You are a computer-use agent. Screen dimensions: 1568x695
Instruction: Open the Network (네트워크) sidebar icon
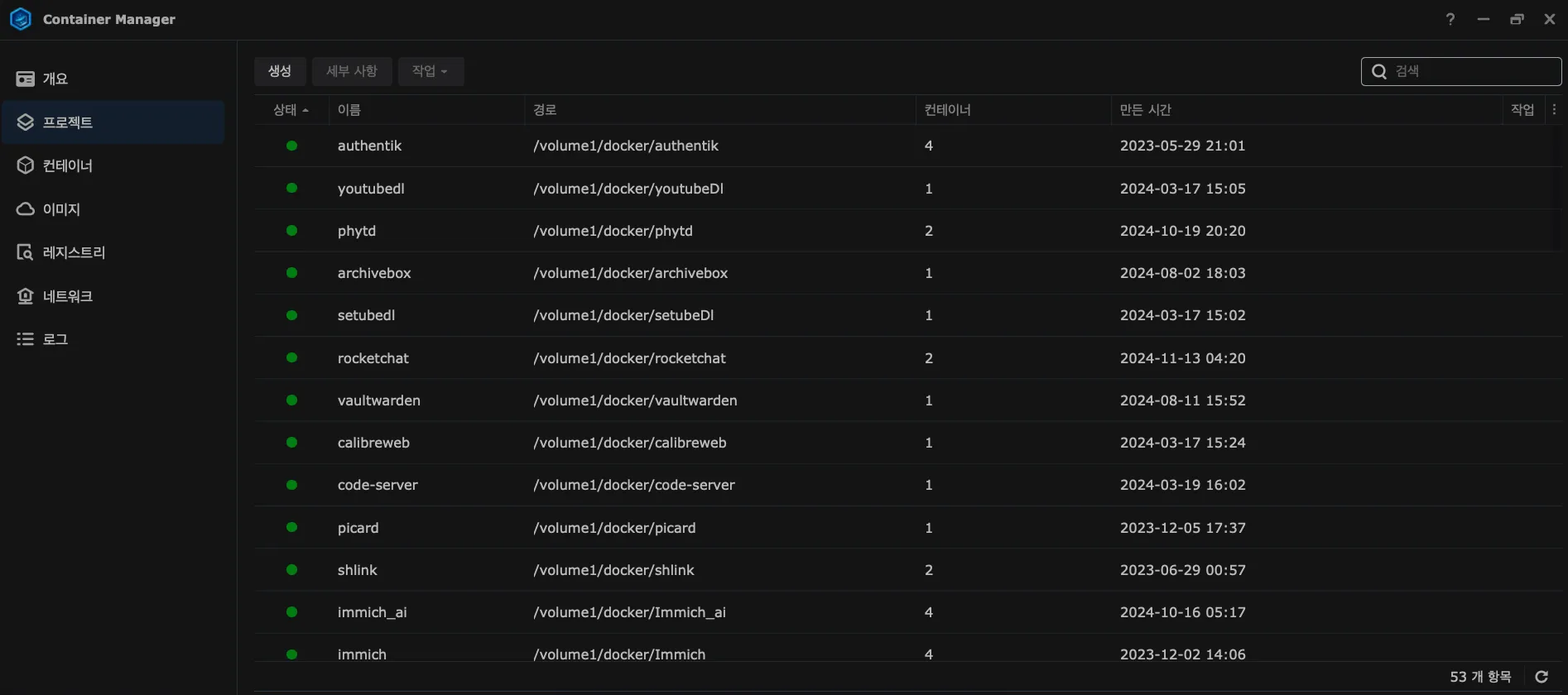click(x=26, y=296)
